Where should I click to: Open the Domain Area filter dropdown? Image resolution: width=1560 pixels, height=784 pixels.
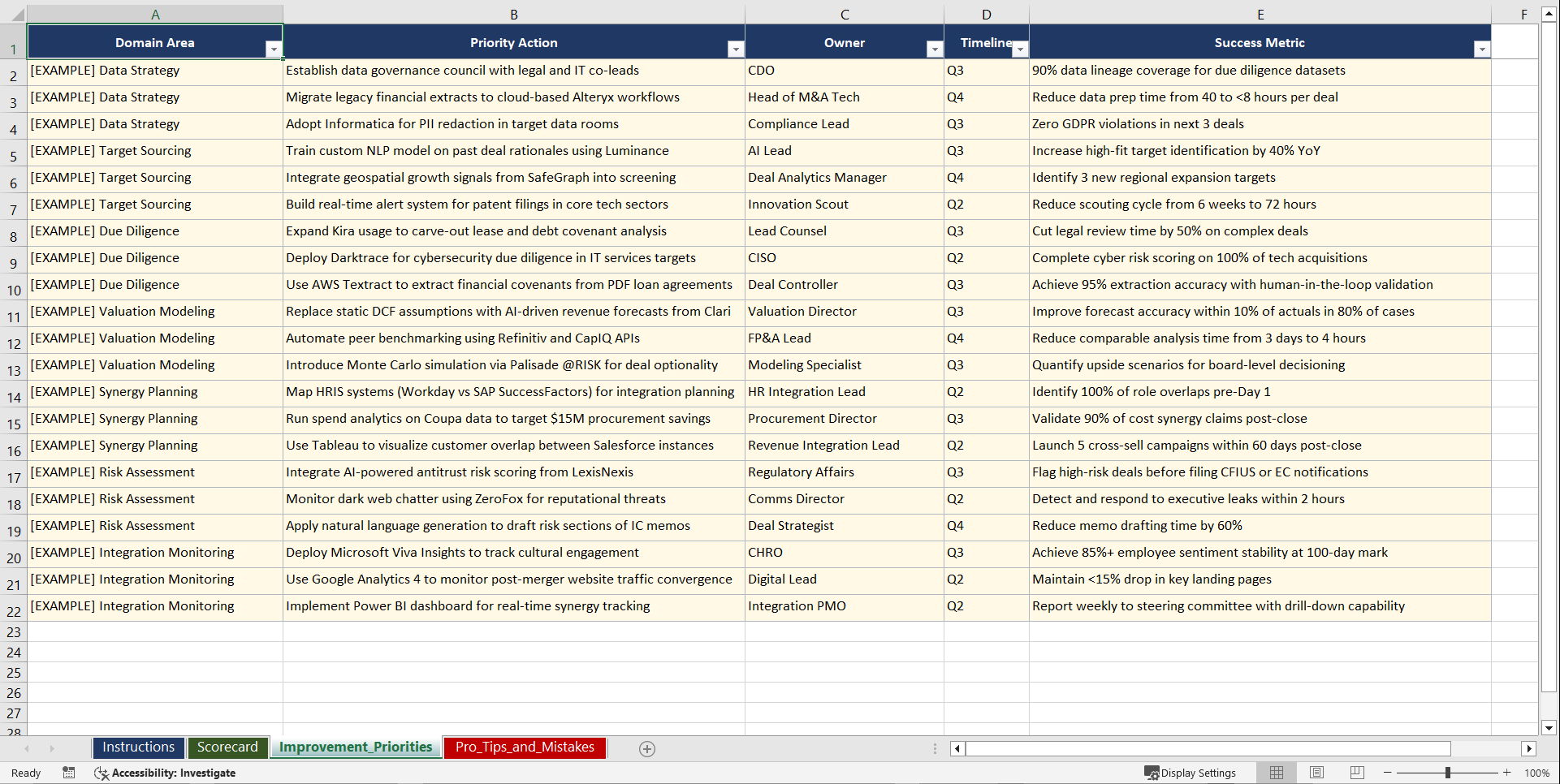tap(274, 50)
